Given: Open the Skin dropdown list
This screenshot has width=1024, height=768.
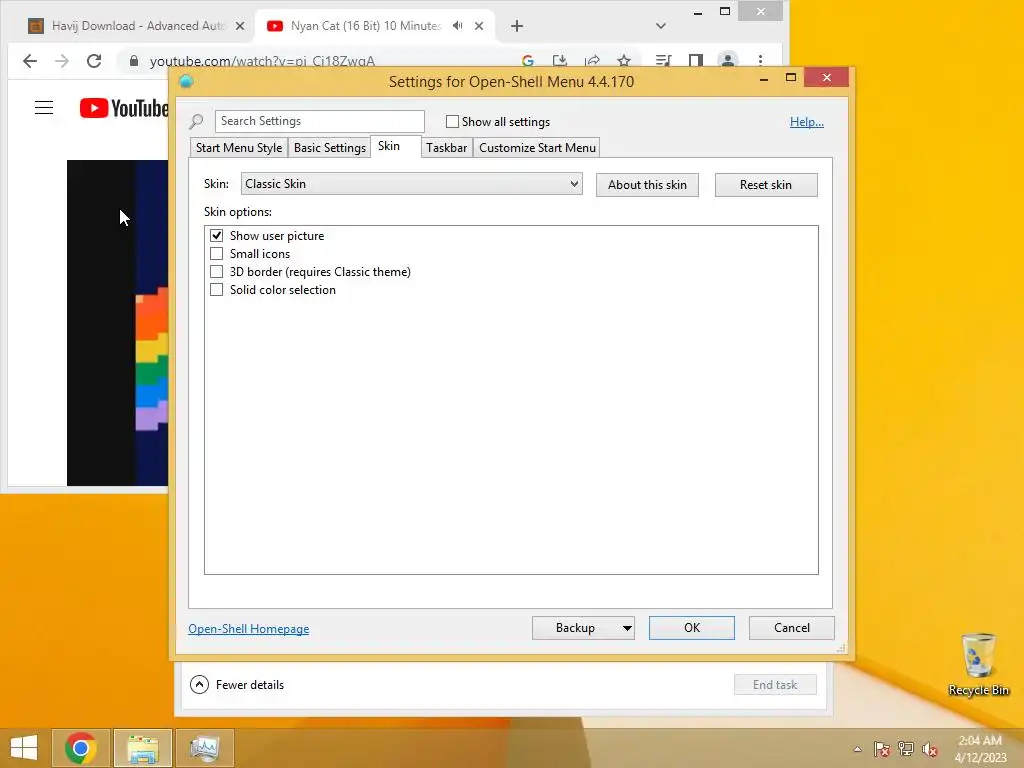Looking at the screenshot, I should coord(411,184).
